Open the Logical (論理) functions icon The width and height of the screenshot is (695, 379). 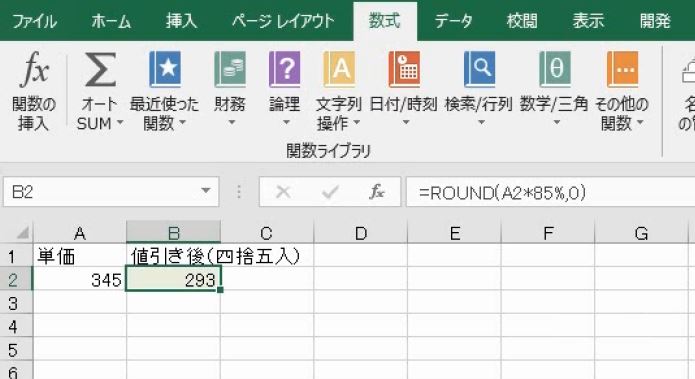click(285, 69)
